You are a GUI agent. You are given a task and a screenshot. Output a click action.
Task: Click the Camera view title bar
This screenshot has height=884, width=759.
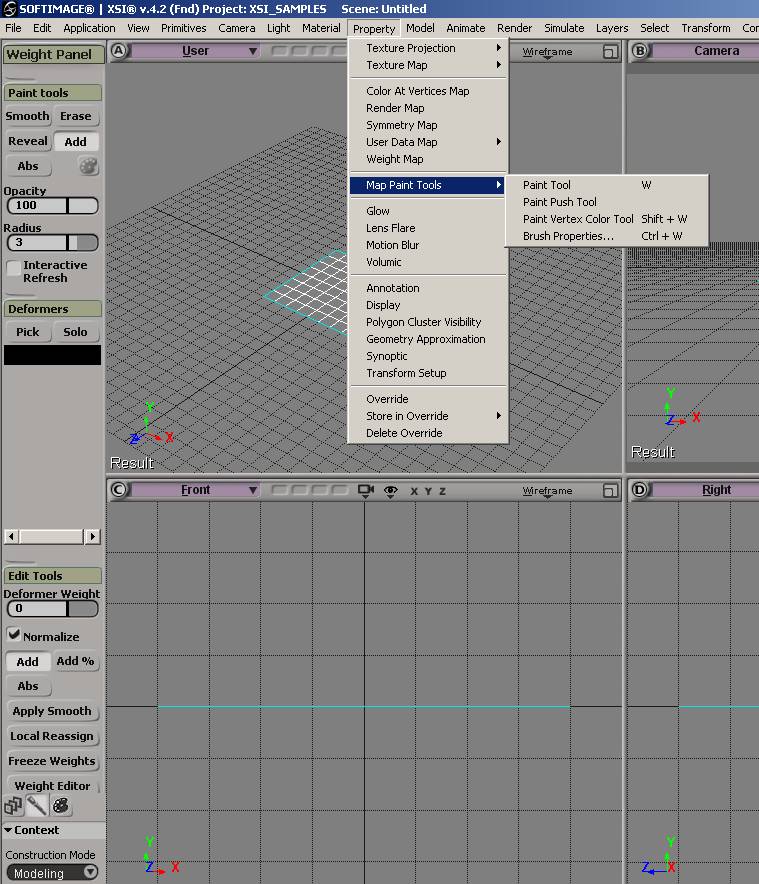[705, 51]
